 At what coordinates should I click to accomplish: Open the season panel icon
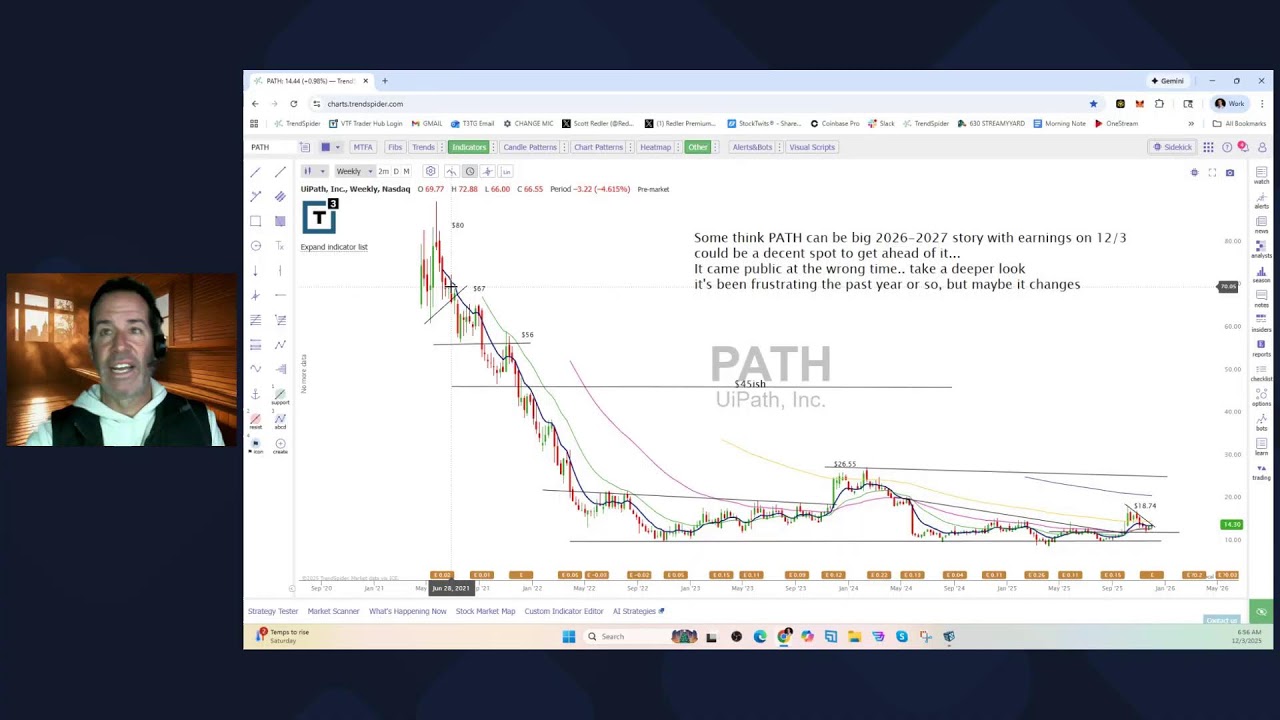[x=1261, y=274]
